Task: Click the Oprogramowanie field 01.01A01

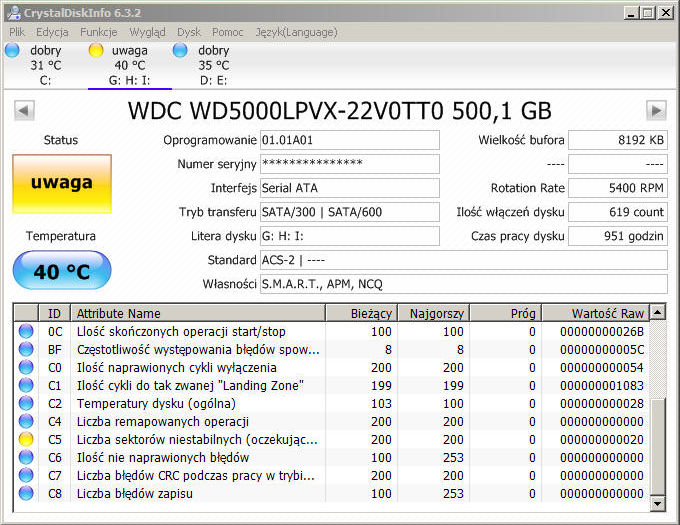Action: tap(350, 140)
